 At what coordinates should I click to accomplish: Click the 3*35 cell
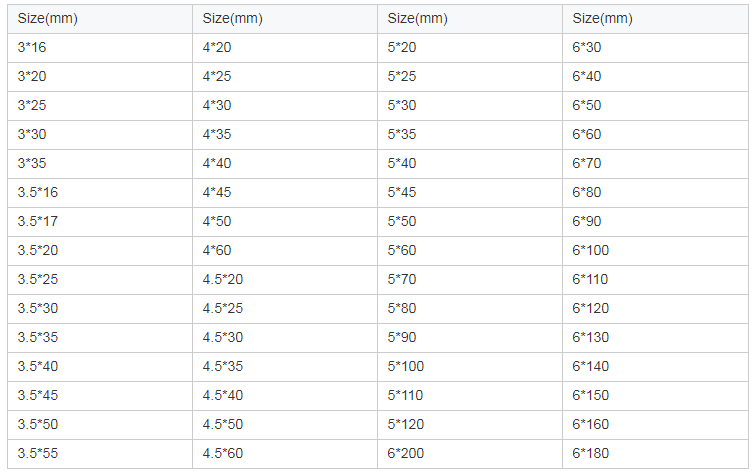100,164
